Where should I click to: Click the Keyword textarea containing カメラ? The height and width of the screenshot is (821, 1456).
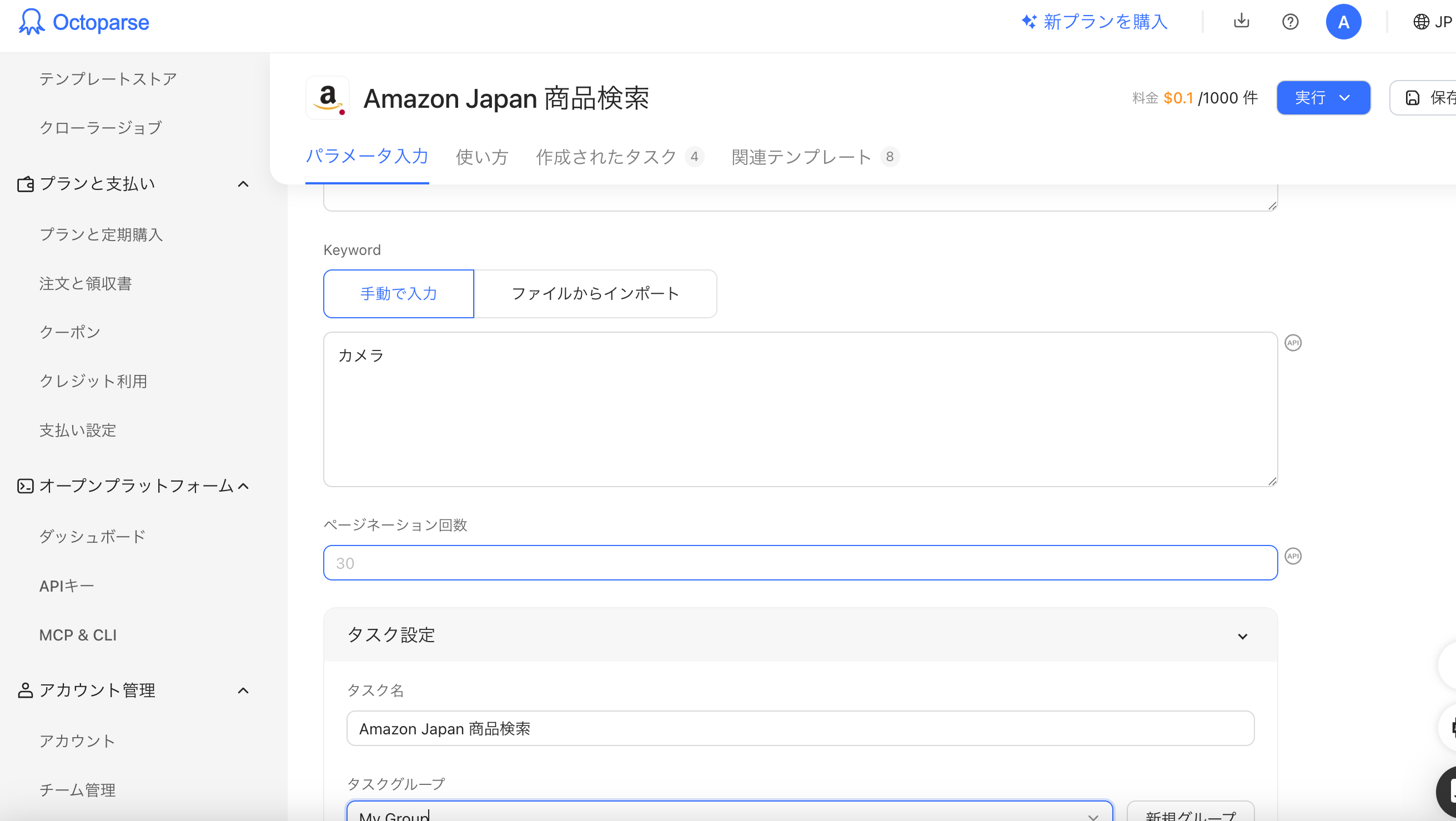pyautogui.click(x=800, y=409)
